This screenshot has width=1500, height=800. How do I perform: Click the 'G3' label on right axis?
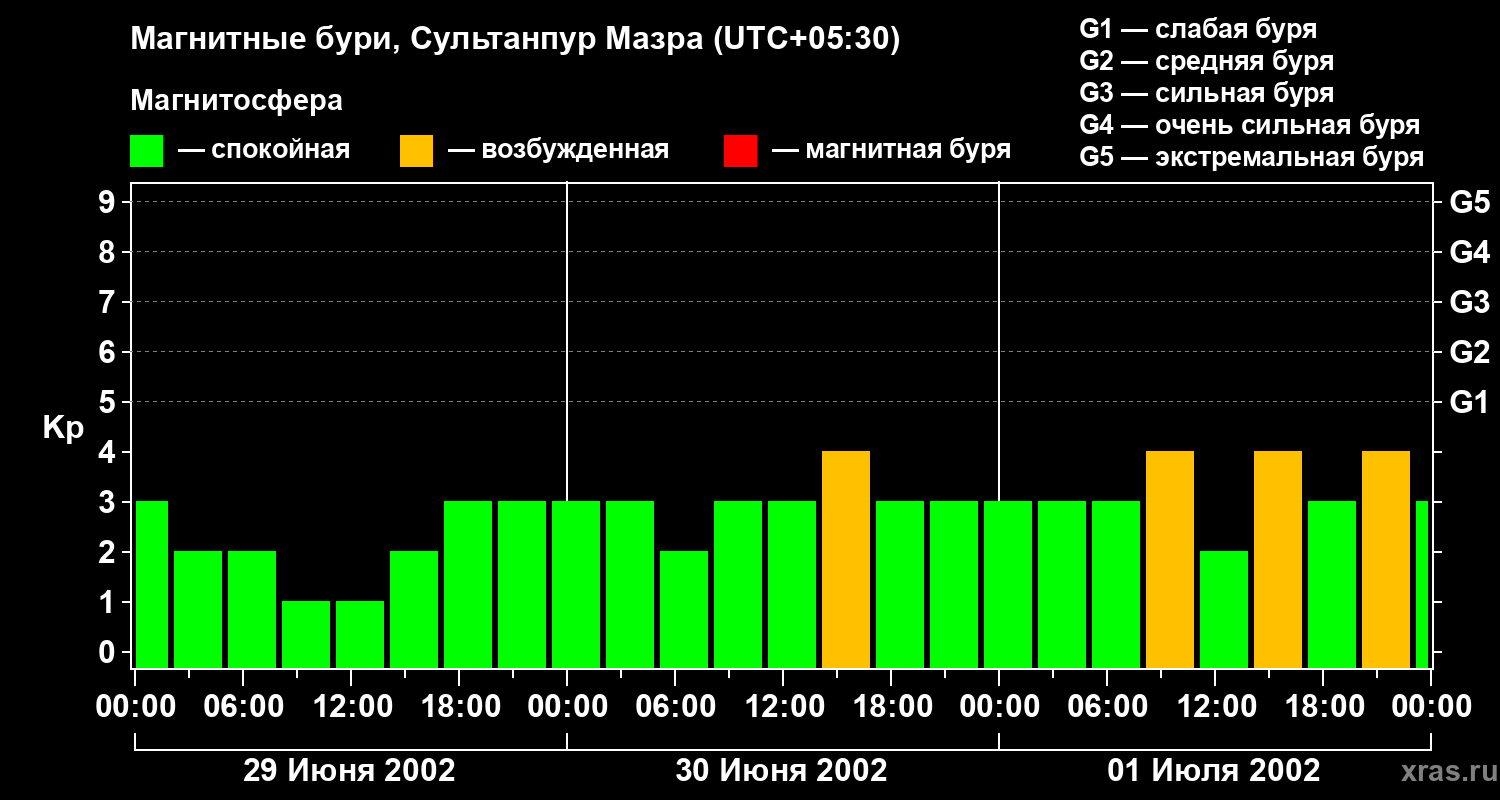click(x=1469, y=302)
